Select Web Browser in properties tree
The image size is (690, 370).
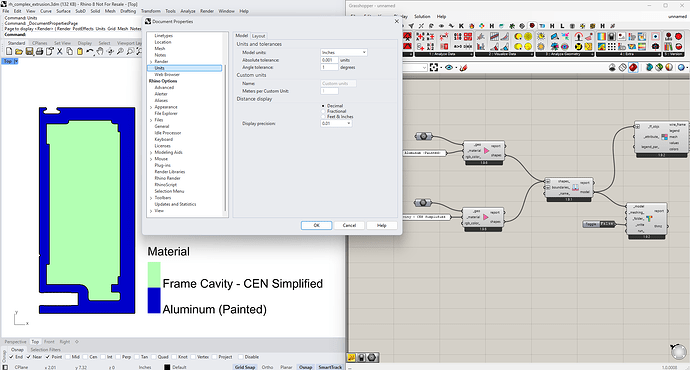point(167,75)
